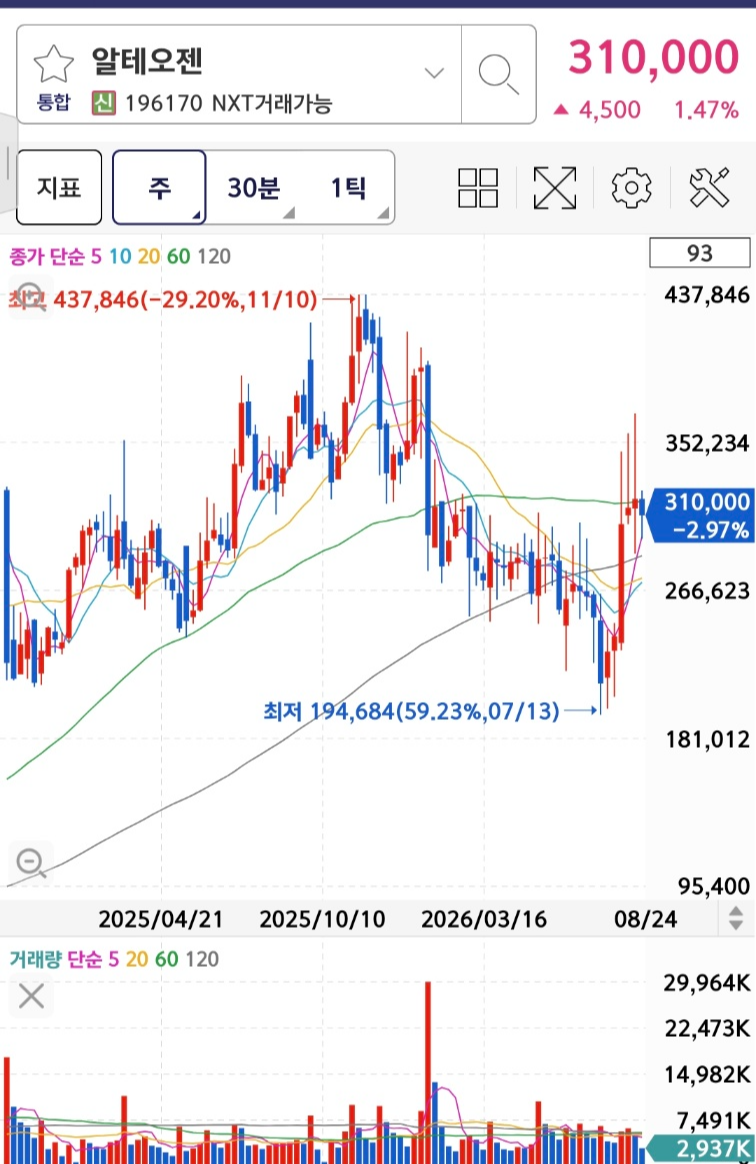The height and width of the screenshot is (1164, 756).
Task: Click the 2026/03/16 date axis label
Action: pos(484,919)
